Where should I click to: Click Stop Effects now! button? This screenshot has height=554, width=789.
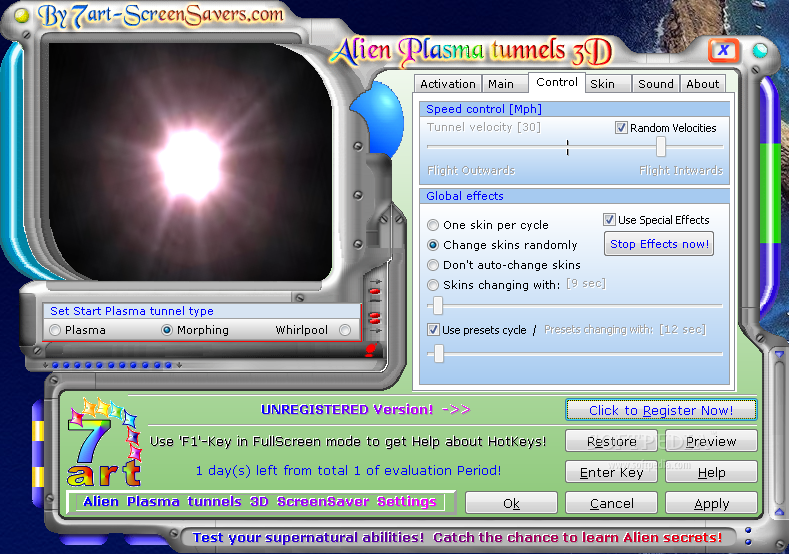click(659, 244)
